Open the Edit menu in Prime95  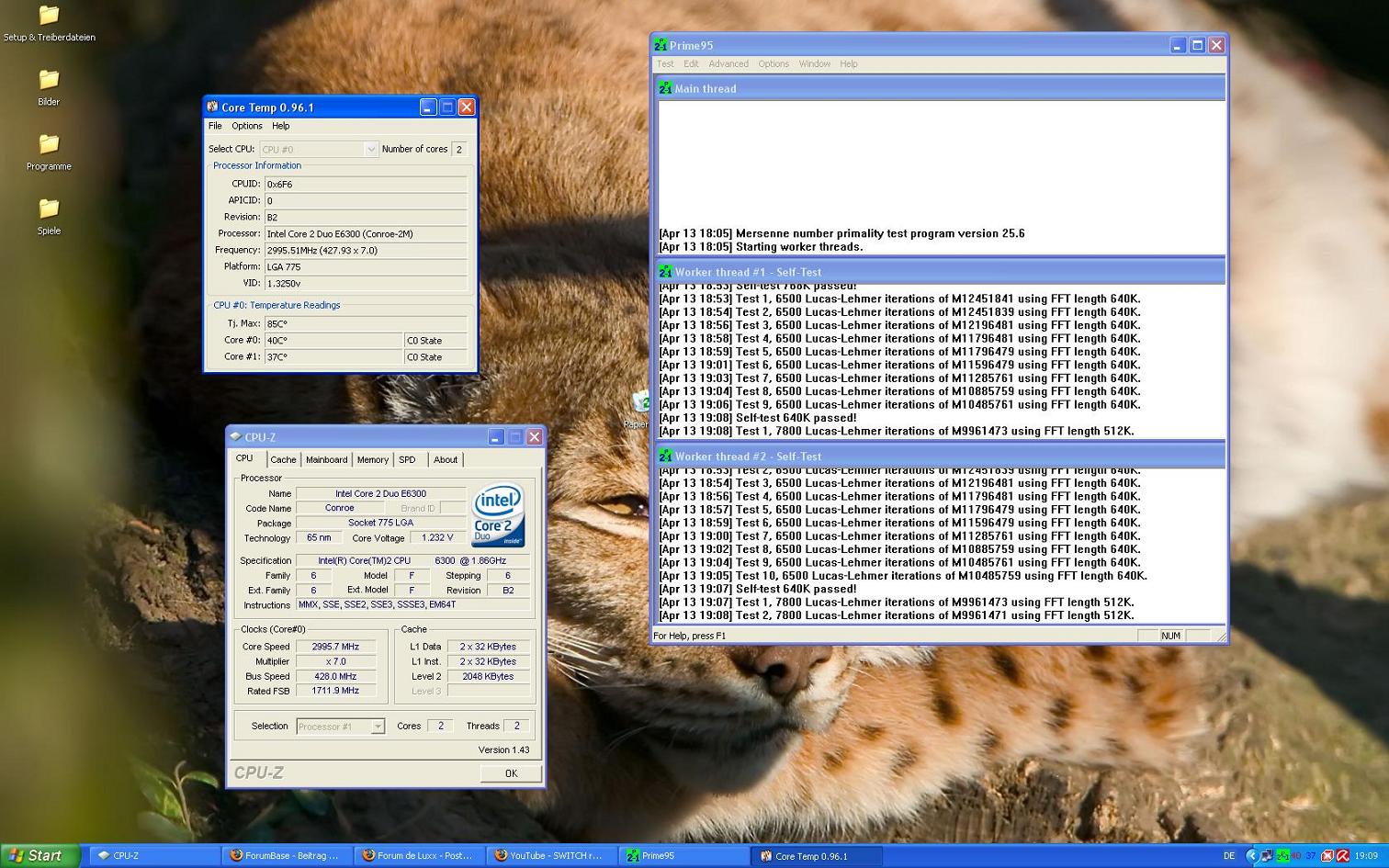pos(691,63)
